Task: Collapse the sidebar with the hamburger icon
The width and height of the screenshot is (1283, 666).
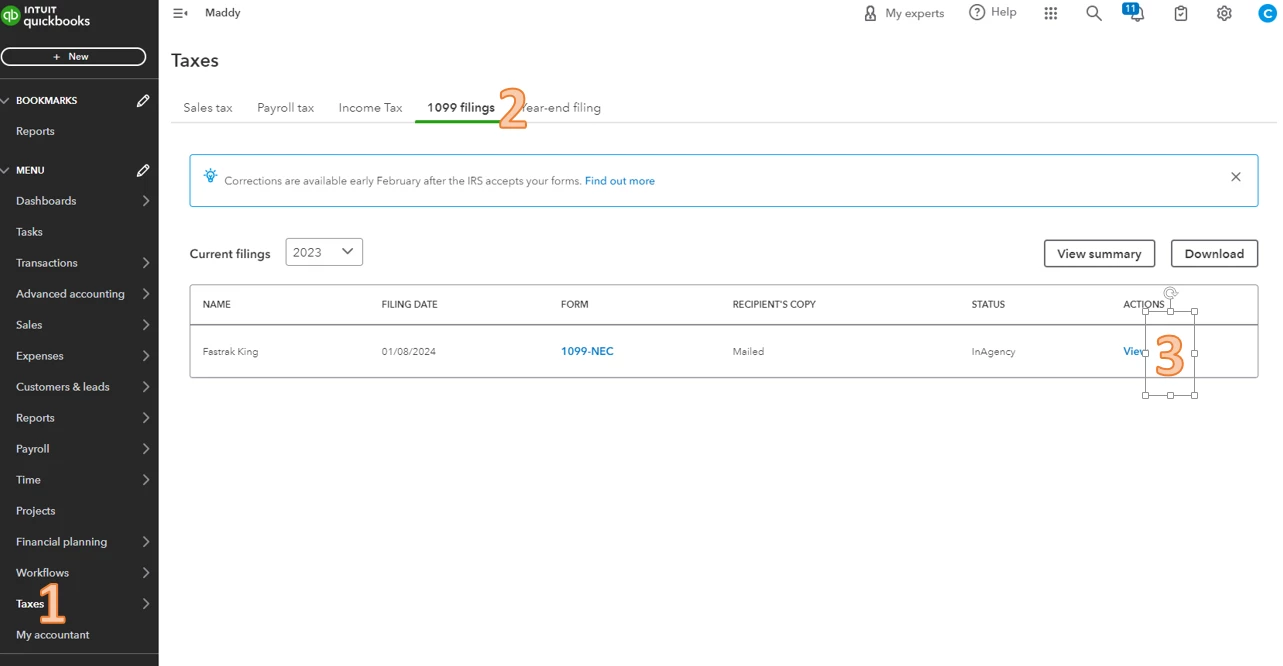Action: tap(180, 13)
